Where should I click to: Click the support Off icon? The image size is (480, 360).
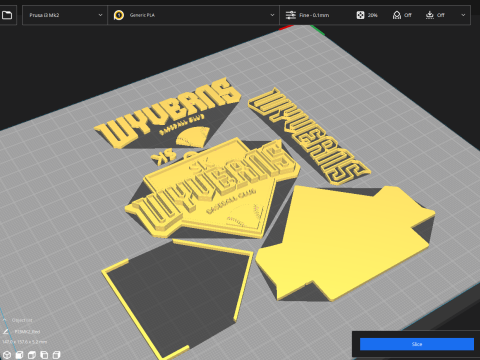click(x=397, y=15)
